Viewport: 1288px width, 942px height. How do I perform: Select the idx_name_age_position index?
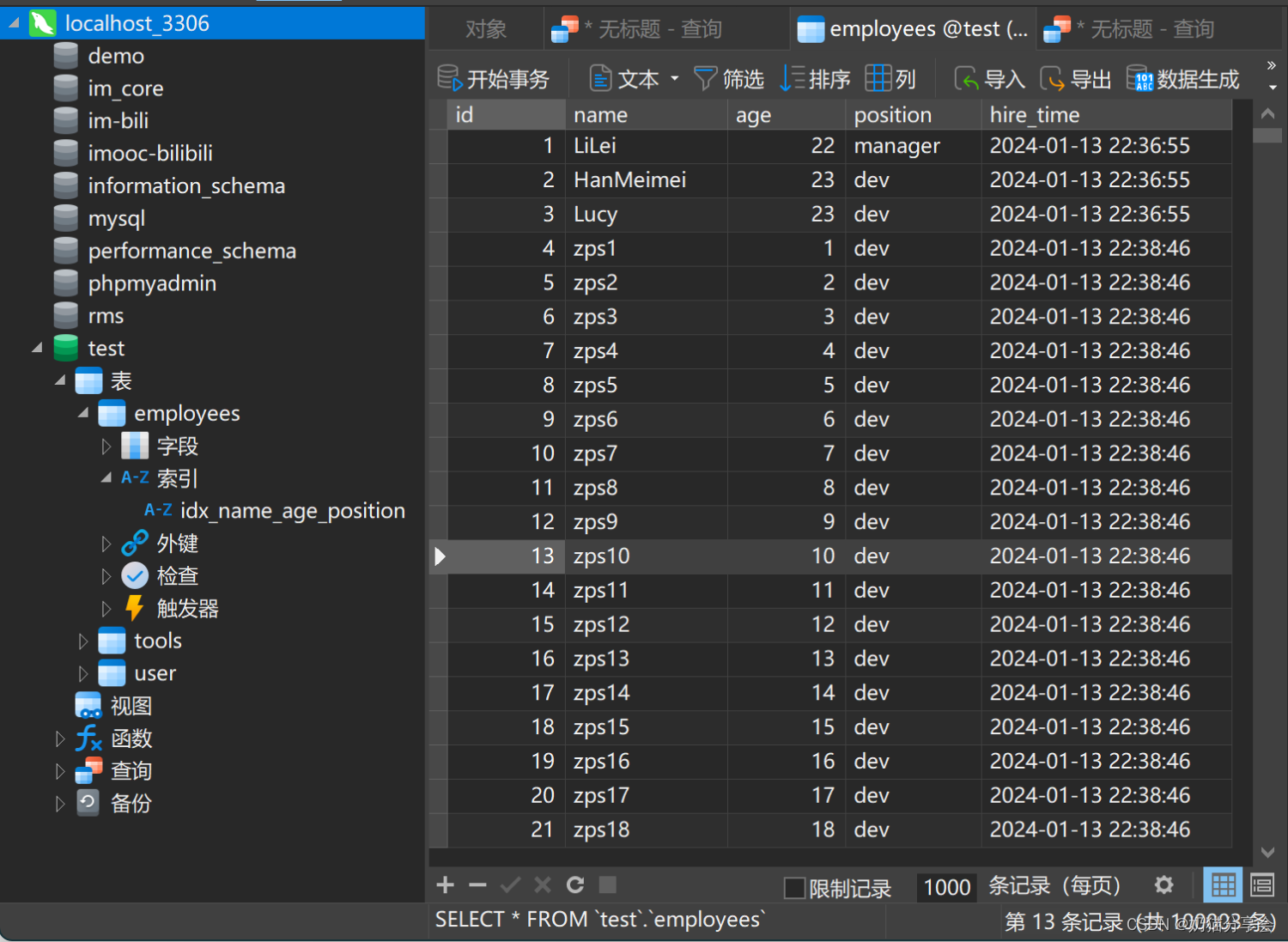tap(292, 511)
